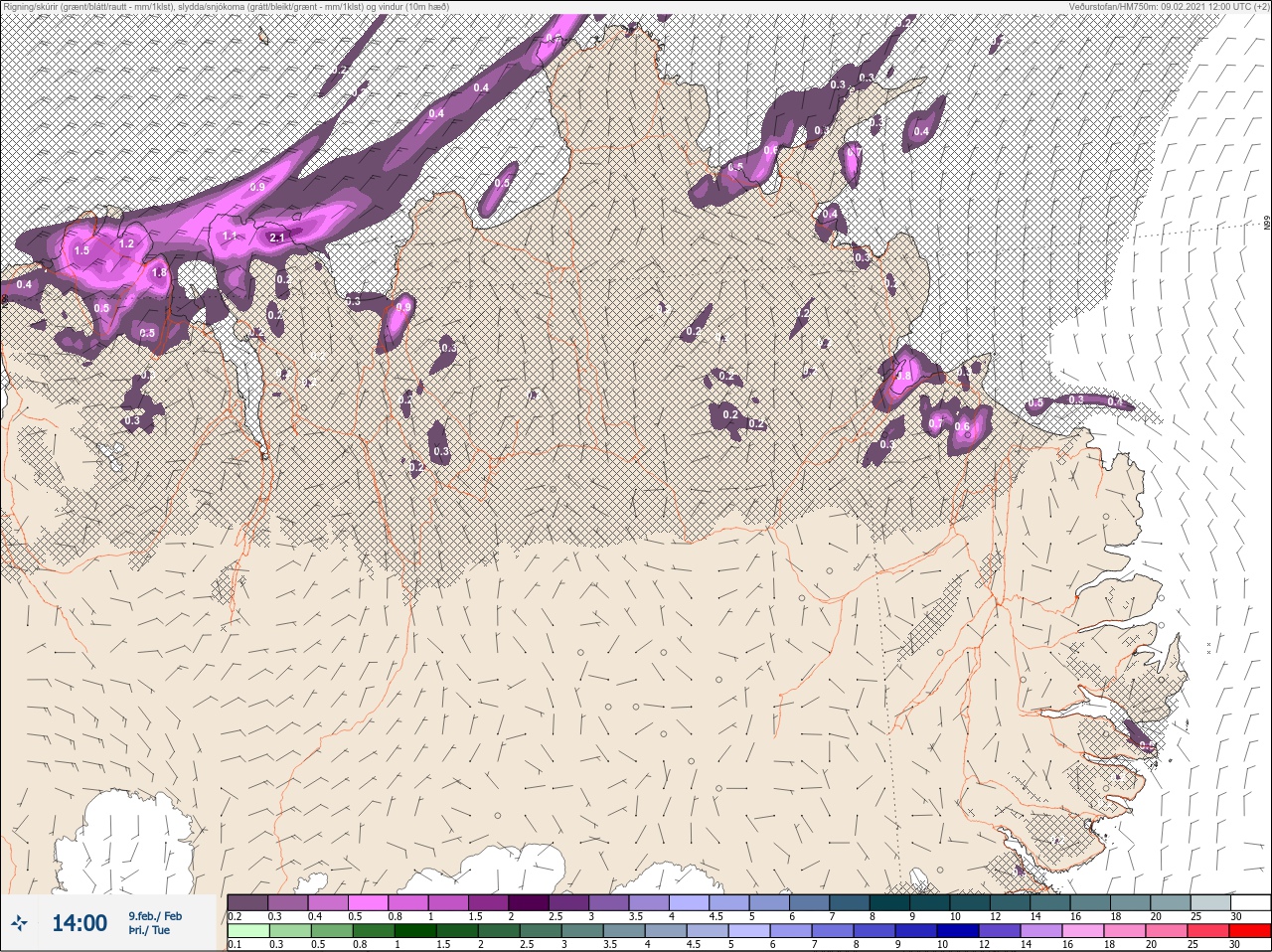Select the 4 swatch in the lower legend row
Screen dimensions: 1272x952
coord(666,931)
